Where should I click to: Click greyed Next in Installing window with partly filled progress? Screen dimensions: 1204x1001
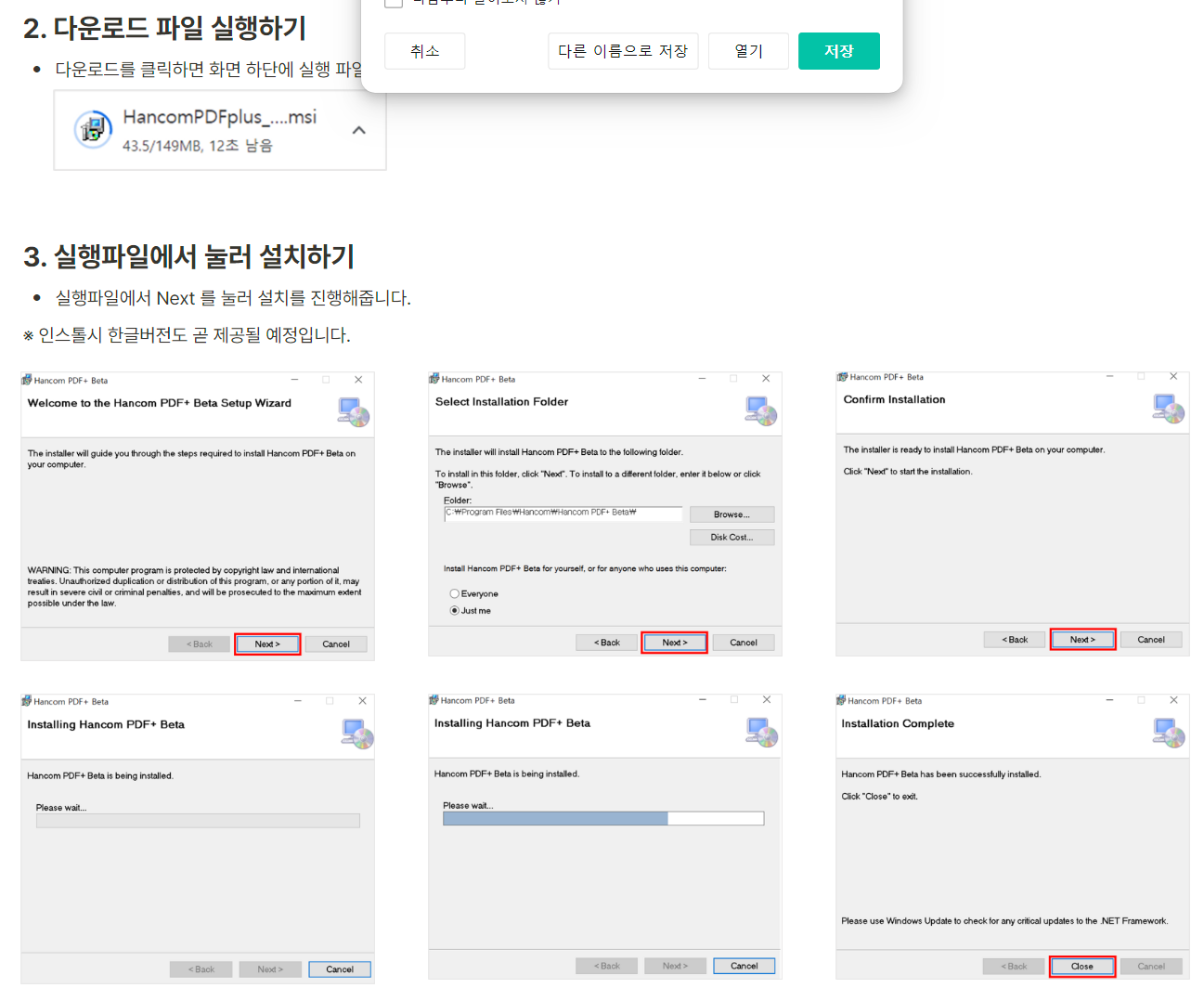click(675, 966)
